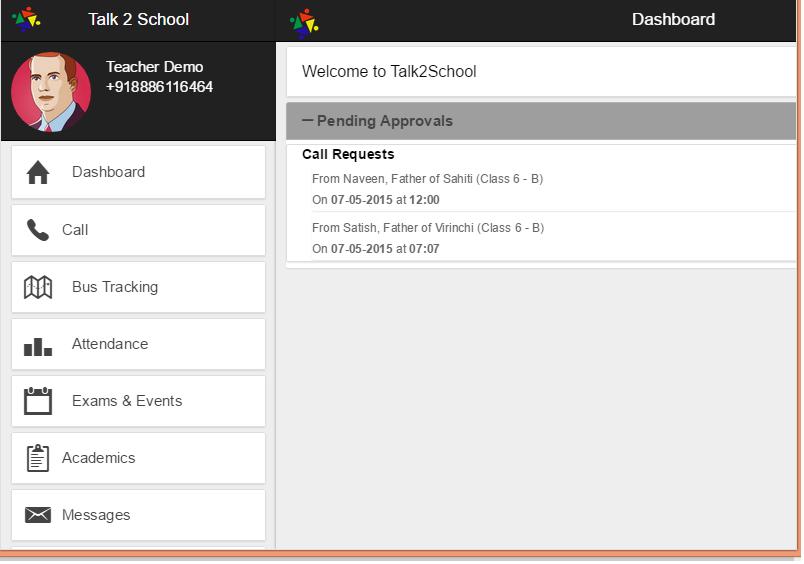804x564 pixels.
Task: Click the Exams & Events calendar icon
Action: (x=38, y=402)
